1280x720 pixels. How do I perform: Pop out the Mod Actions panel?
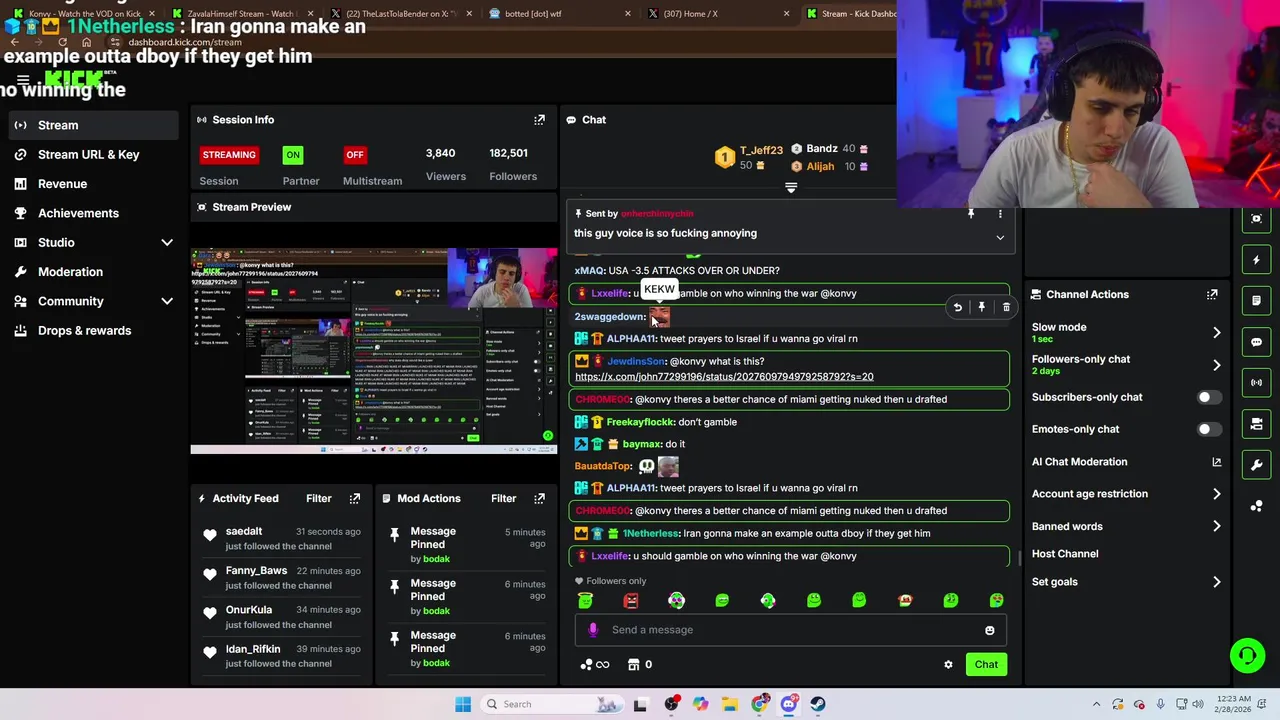[539, 498]
